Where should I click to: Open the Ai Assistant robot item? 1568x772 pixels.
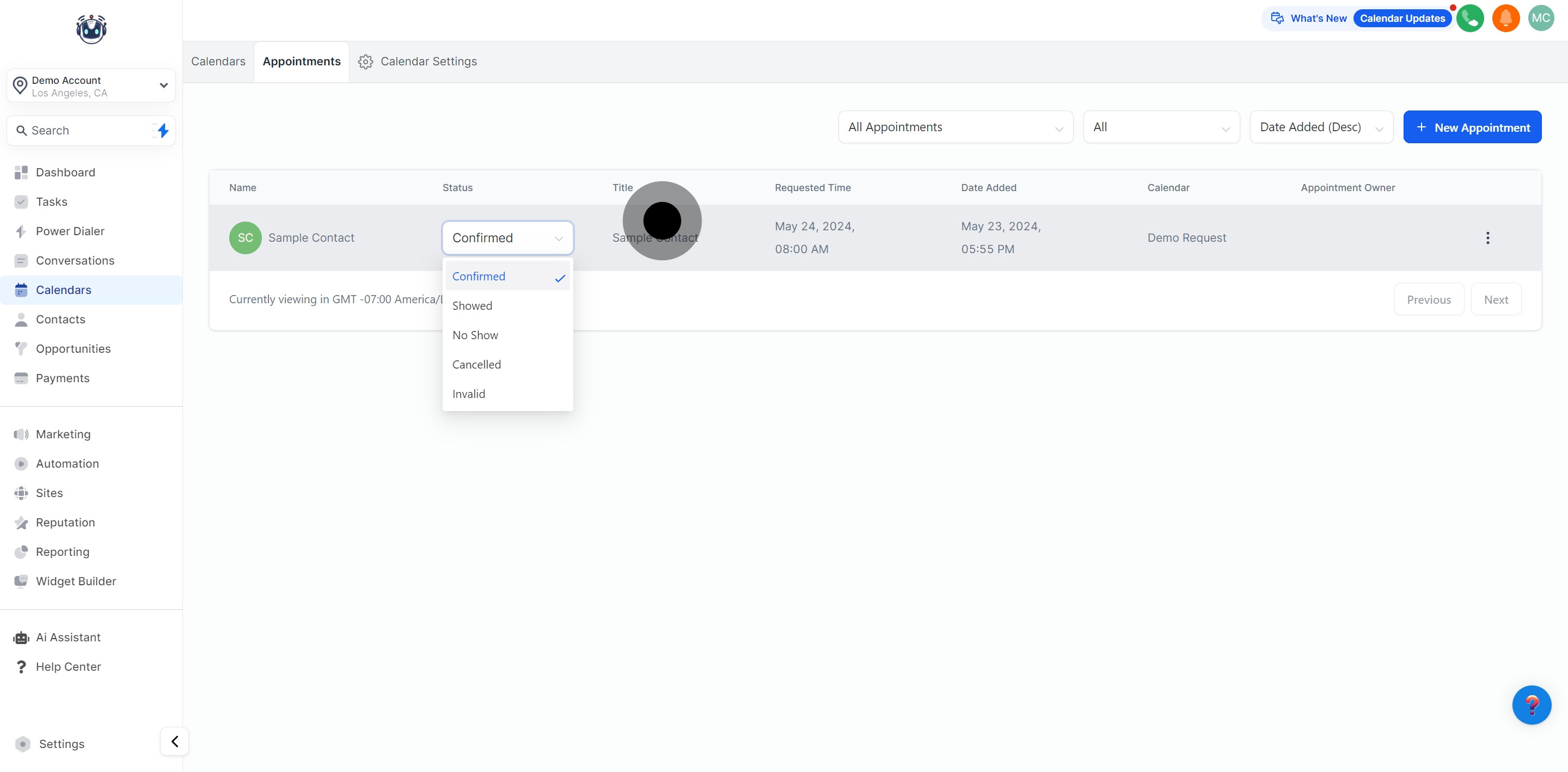(68, 638)
